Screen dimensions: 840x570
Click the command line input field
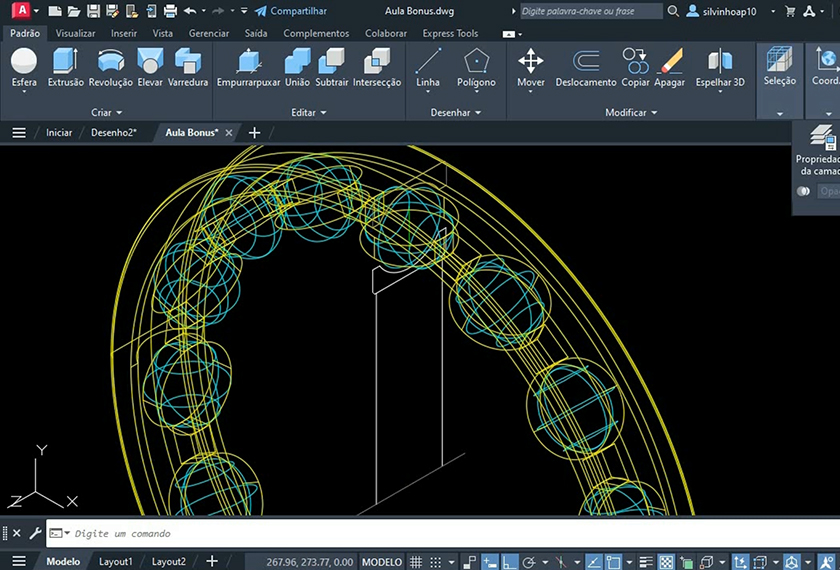click(x=400, y=534)
